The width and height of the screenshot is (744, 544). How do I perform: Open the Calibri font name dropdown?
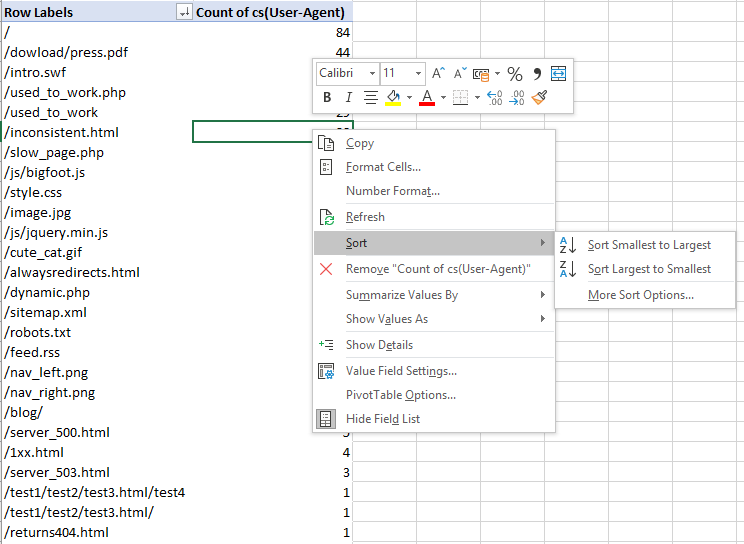373,74
